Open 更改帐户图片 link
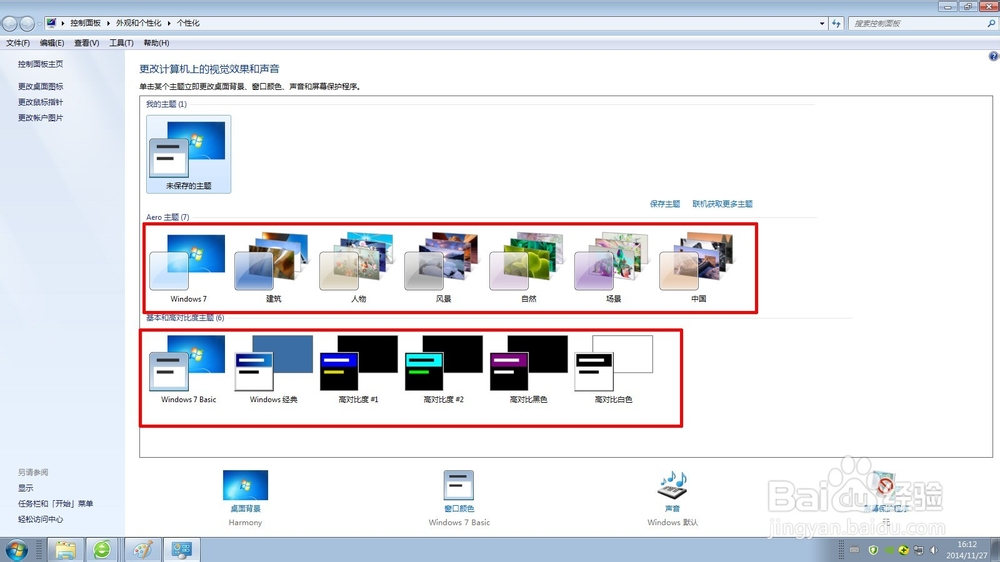Screen dimensions: 1000x562 40,117
